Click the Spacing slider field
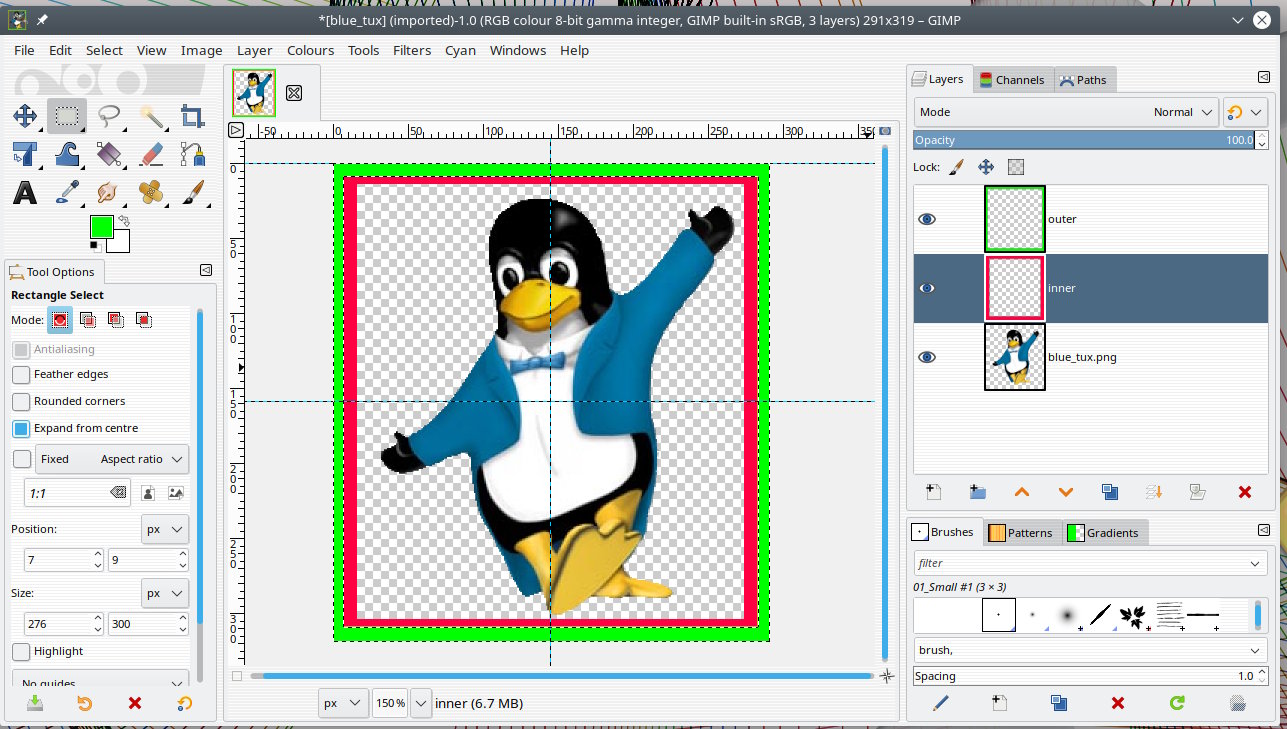This screenshot has width=1287, height=729. pos(1084,676)
